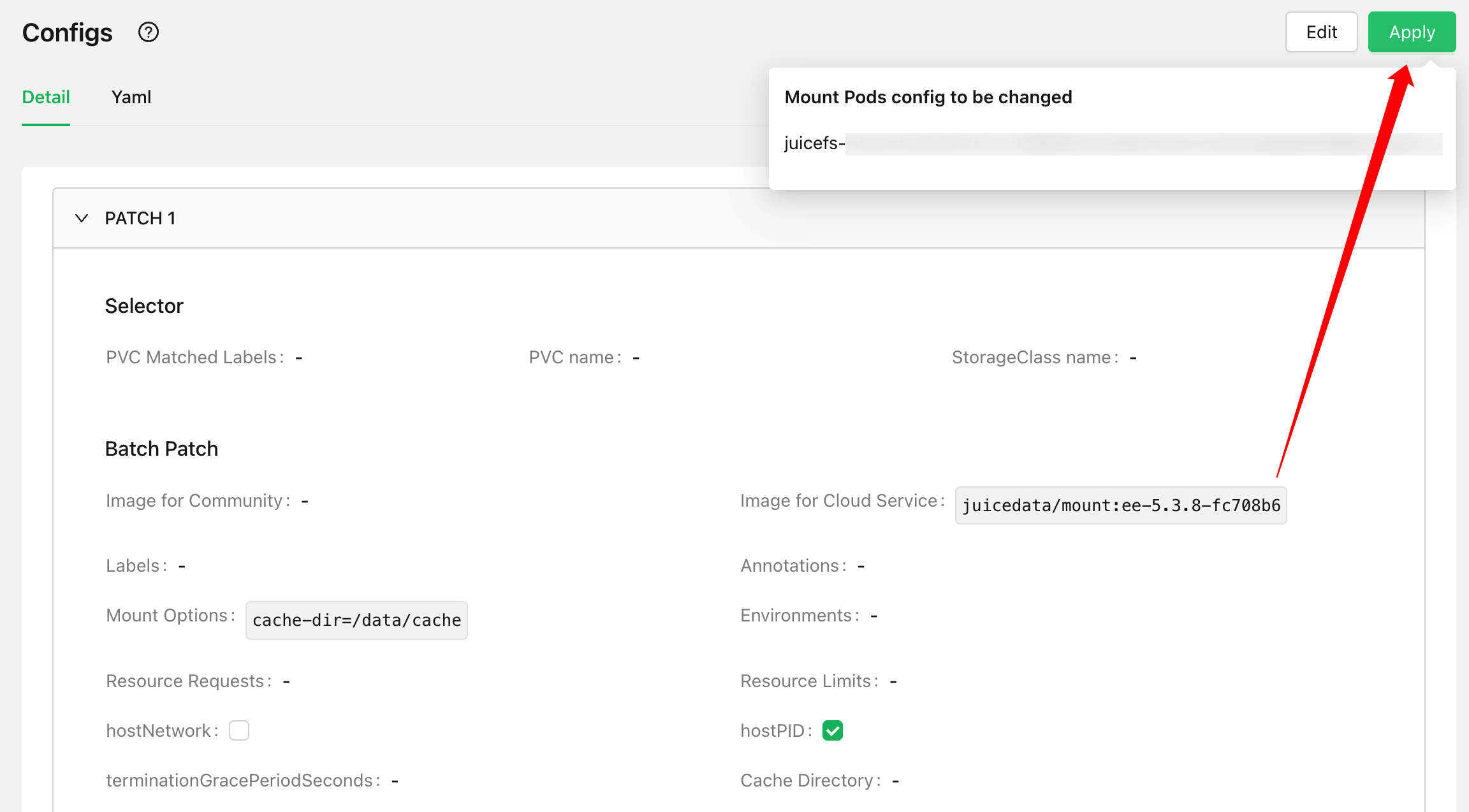Switch to the Yaml tab
This screenshot has width=1469, height=812.
coord(131,97)
